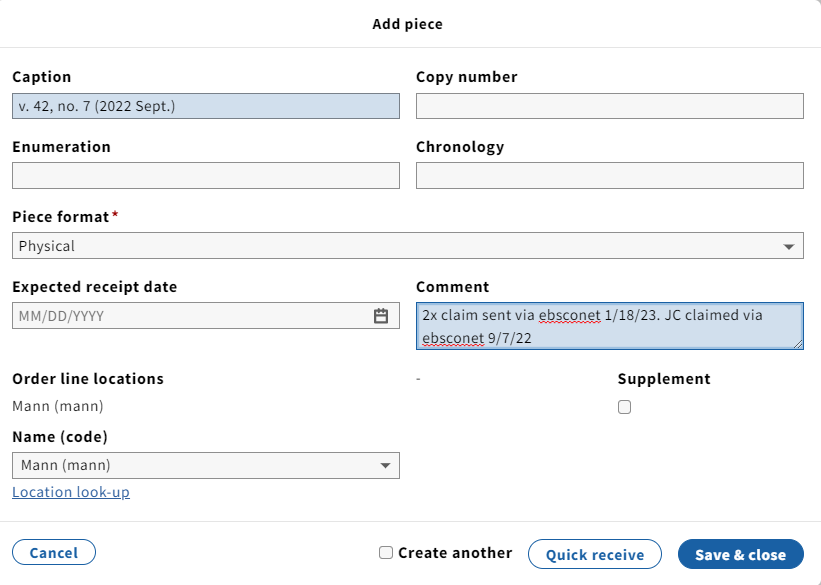The image size is (821, 585).
Task: Open the Location look-up link
Action: (x=71, y=492)
